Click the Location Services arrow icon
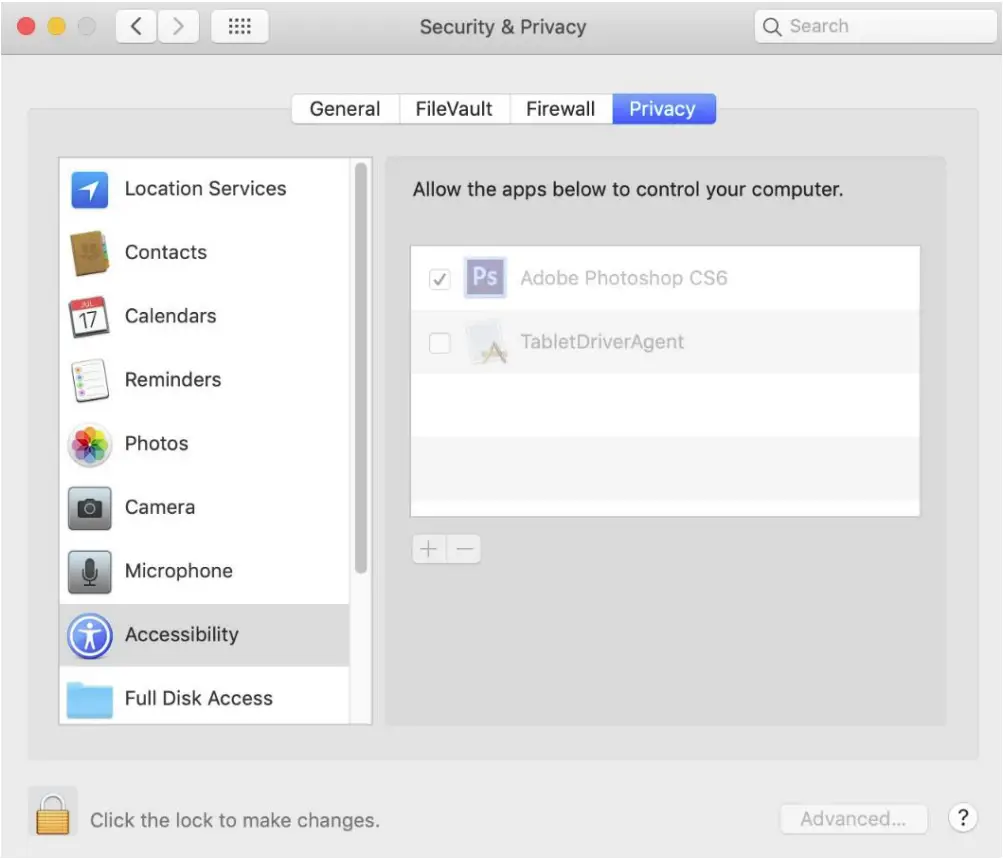This screenshot has height=860, width=1003. click(90, 189)
